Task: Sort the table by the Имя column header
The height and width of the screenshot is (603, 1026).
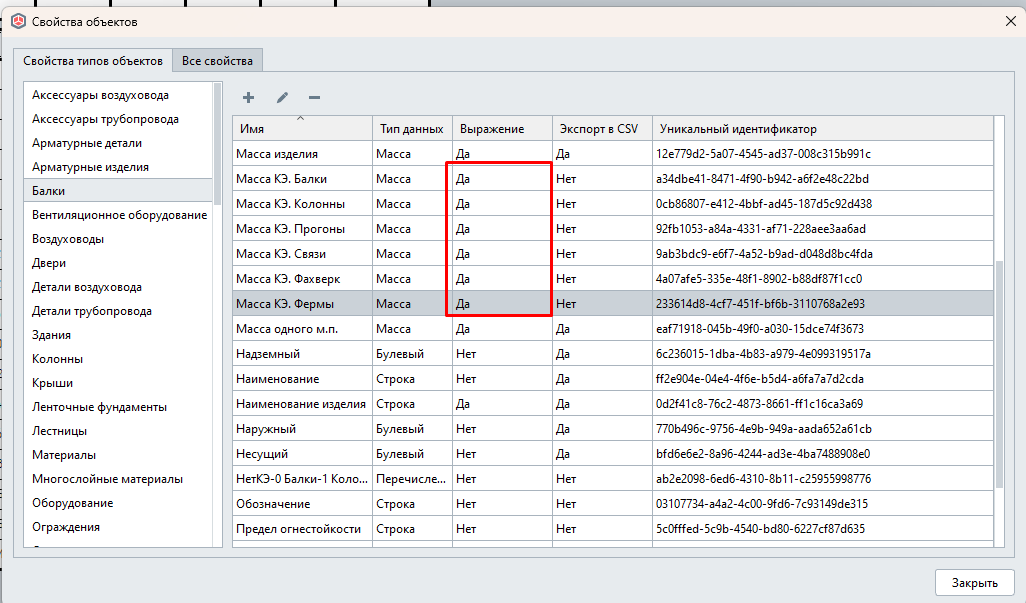Action: click(x=302, y=129)
